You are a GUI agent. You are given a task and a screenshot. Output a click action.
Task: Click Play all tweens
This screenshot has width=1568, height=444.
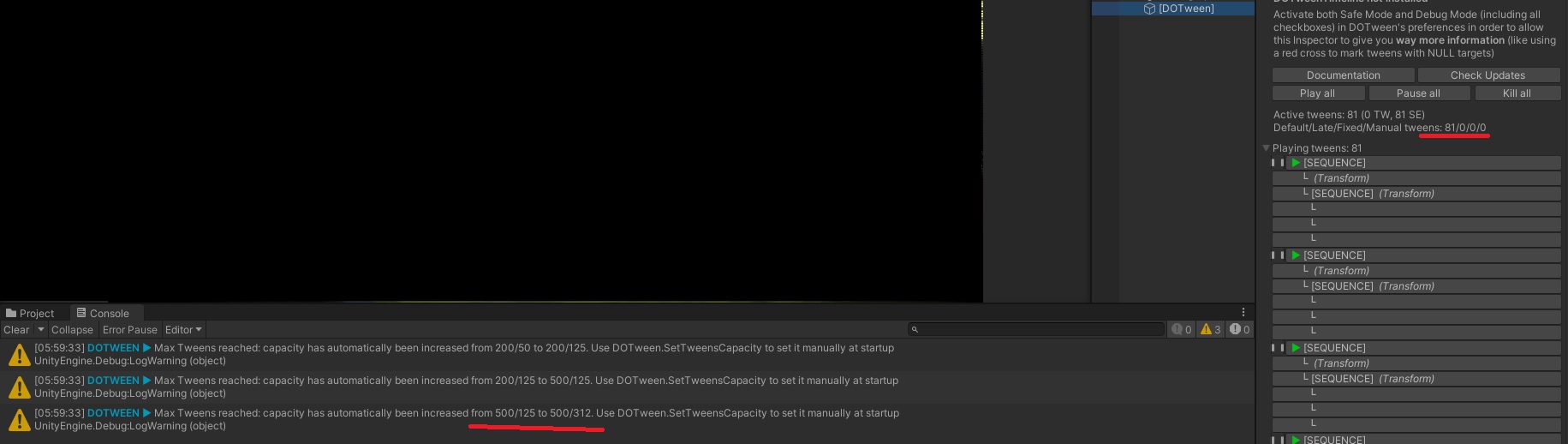pos(1317,93)
